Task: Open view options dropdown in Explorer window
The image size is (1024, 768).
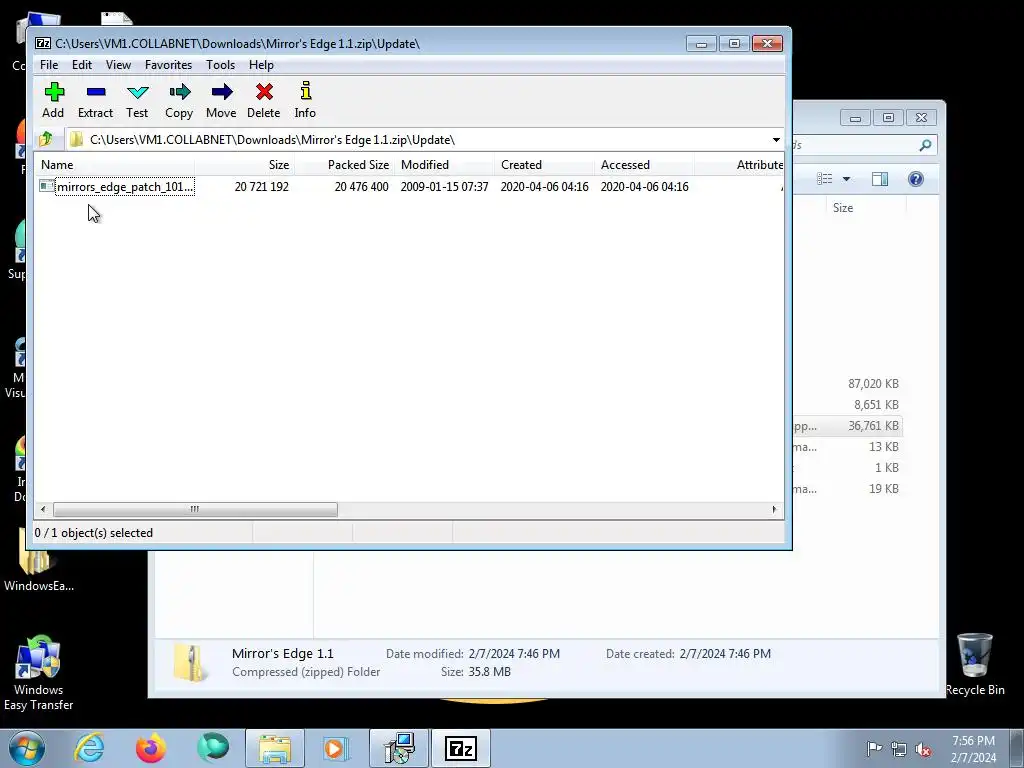Action: pos(846,179)
